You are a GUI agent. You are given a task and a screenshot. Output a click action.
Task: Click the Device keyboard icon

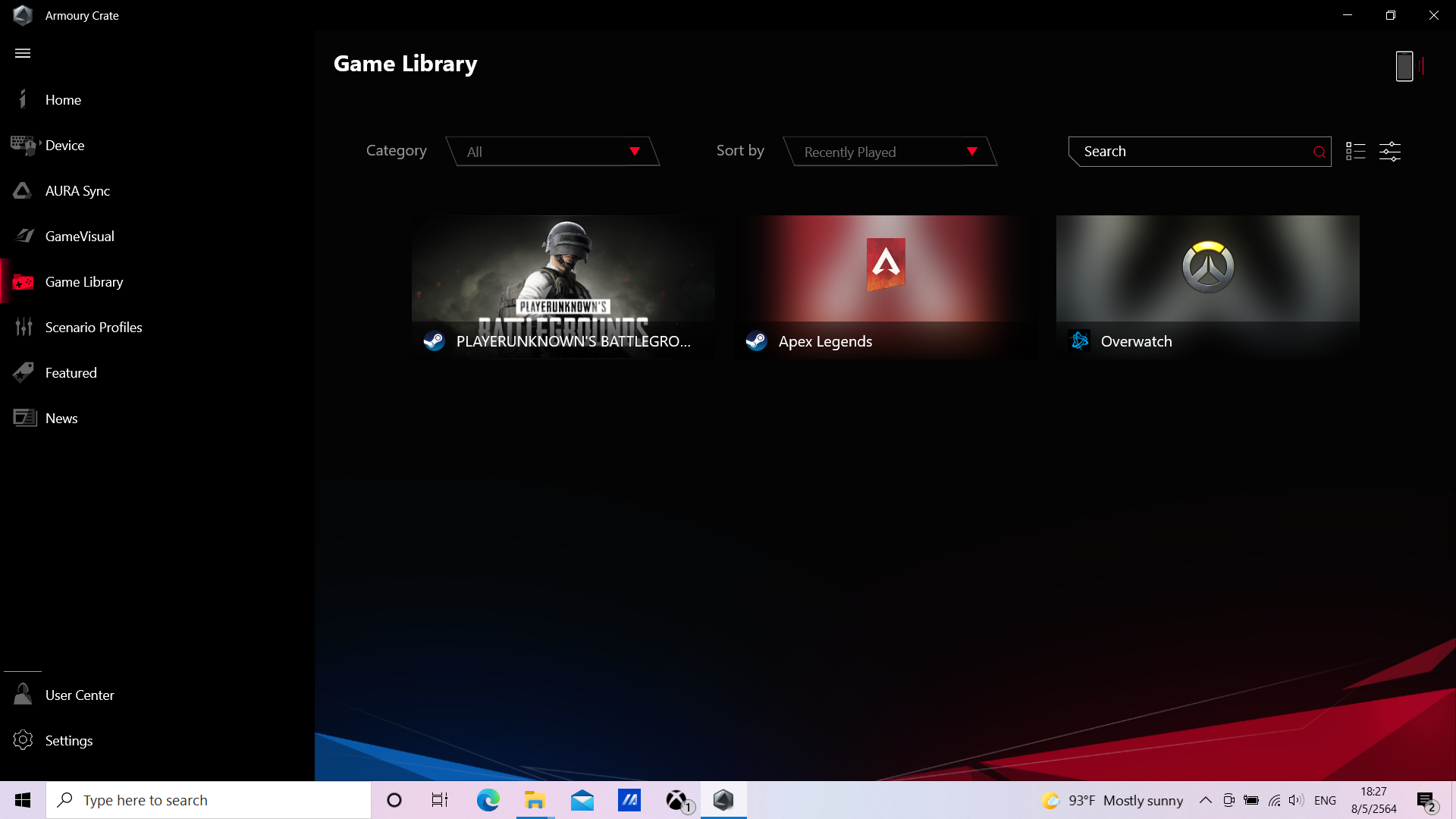(23, 145)
